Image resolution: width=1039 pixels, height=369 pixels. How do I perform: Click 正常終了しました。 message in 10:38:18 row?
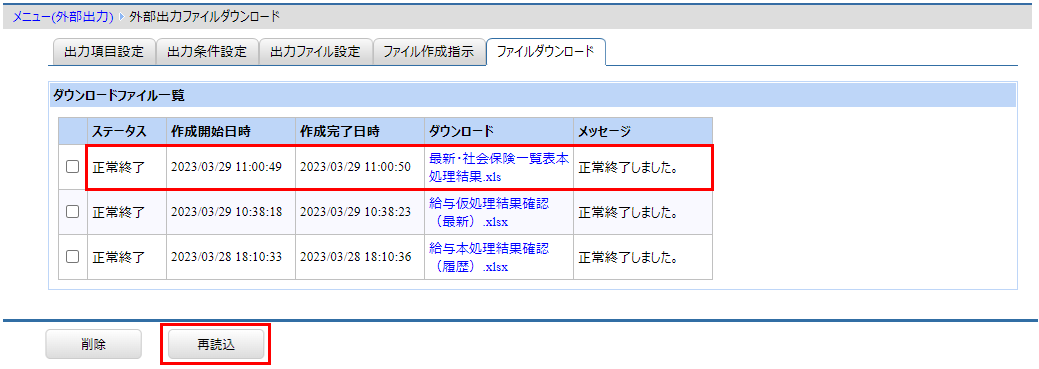[x=627, y=213]
